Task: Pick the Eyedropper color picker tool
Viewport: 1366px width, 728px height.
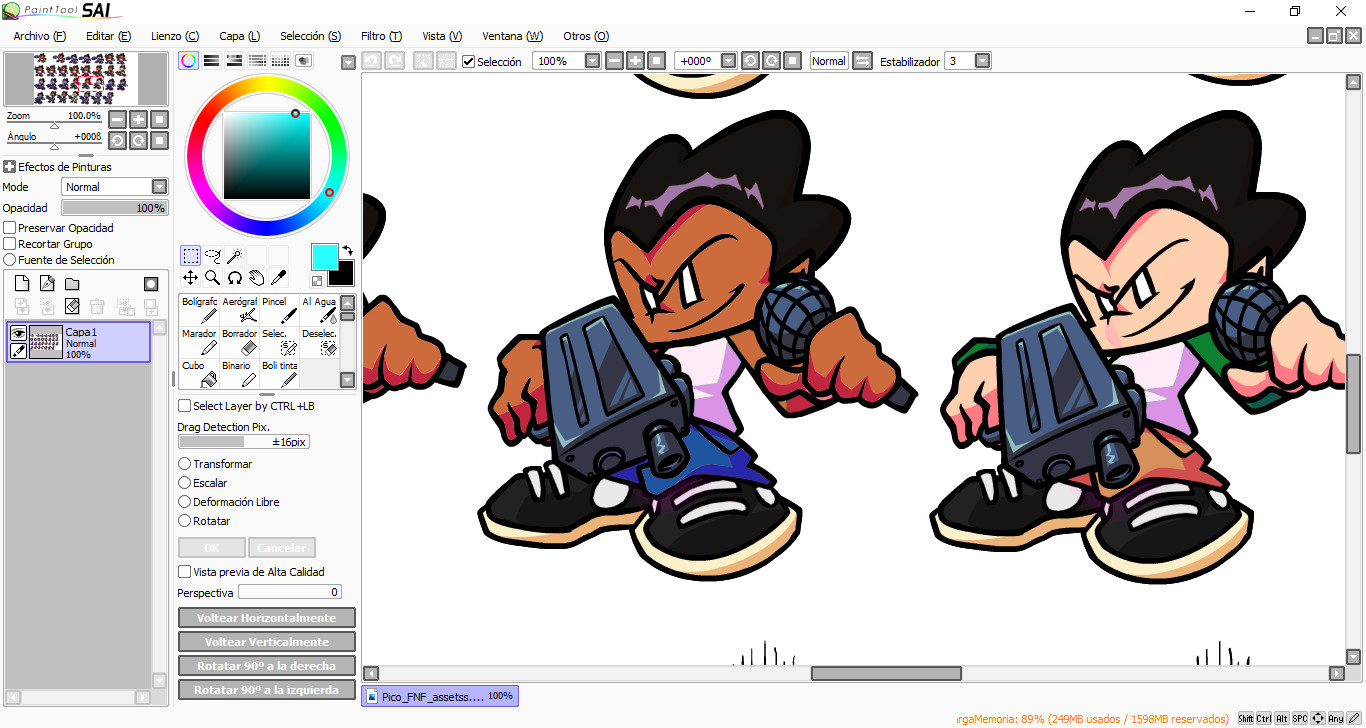Action: click(x=278, y=278)
